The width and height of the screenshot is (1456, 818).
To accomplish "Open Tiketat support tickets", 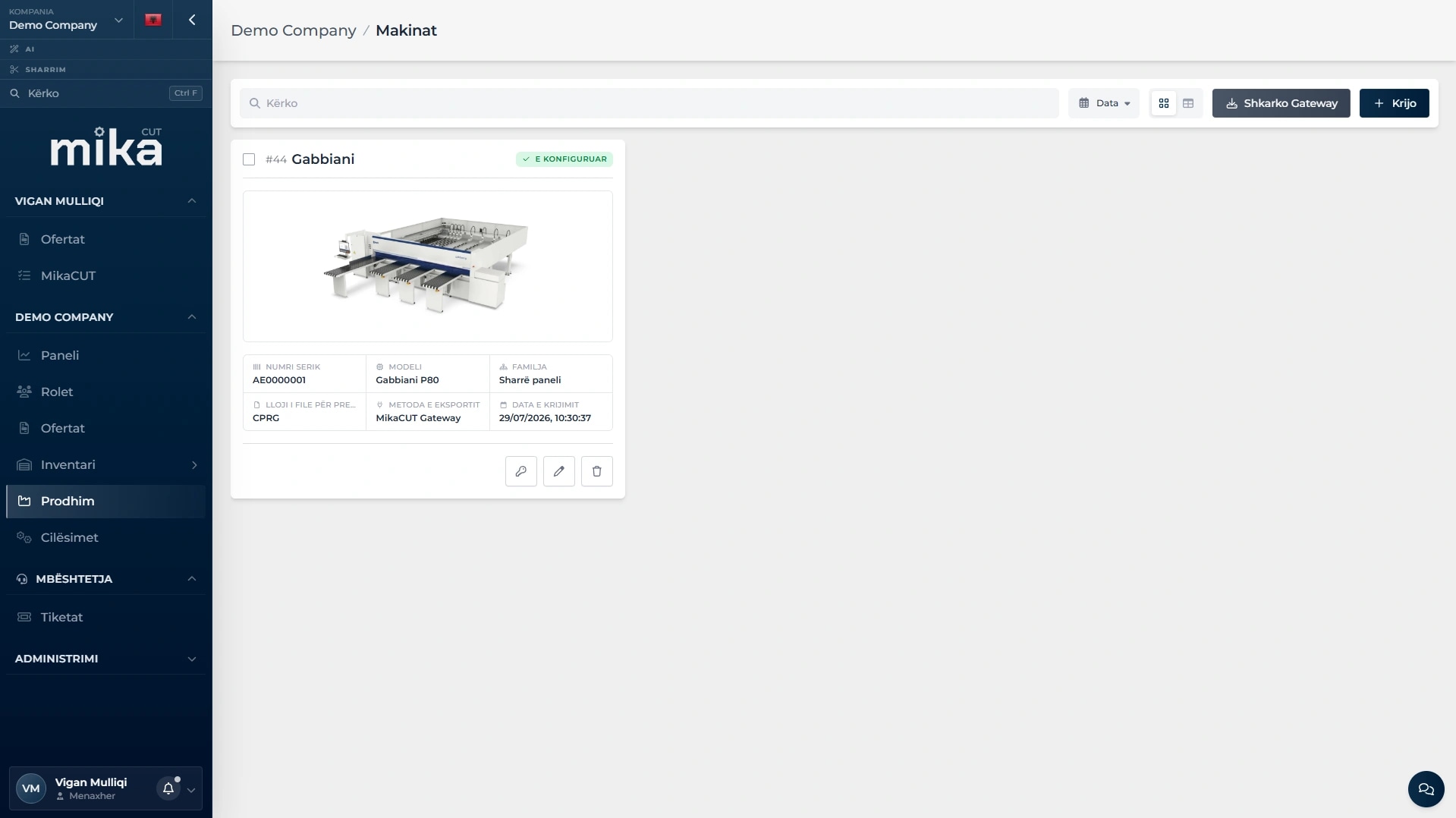I will pyautogui.click(x=106, y=618).
